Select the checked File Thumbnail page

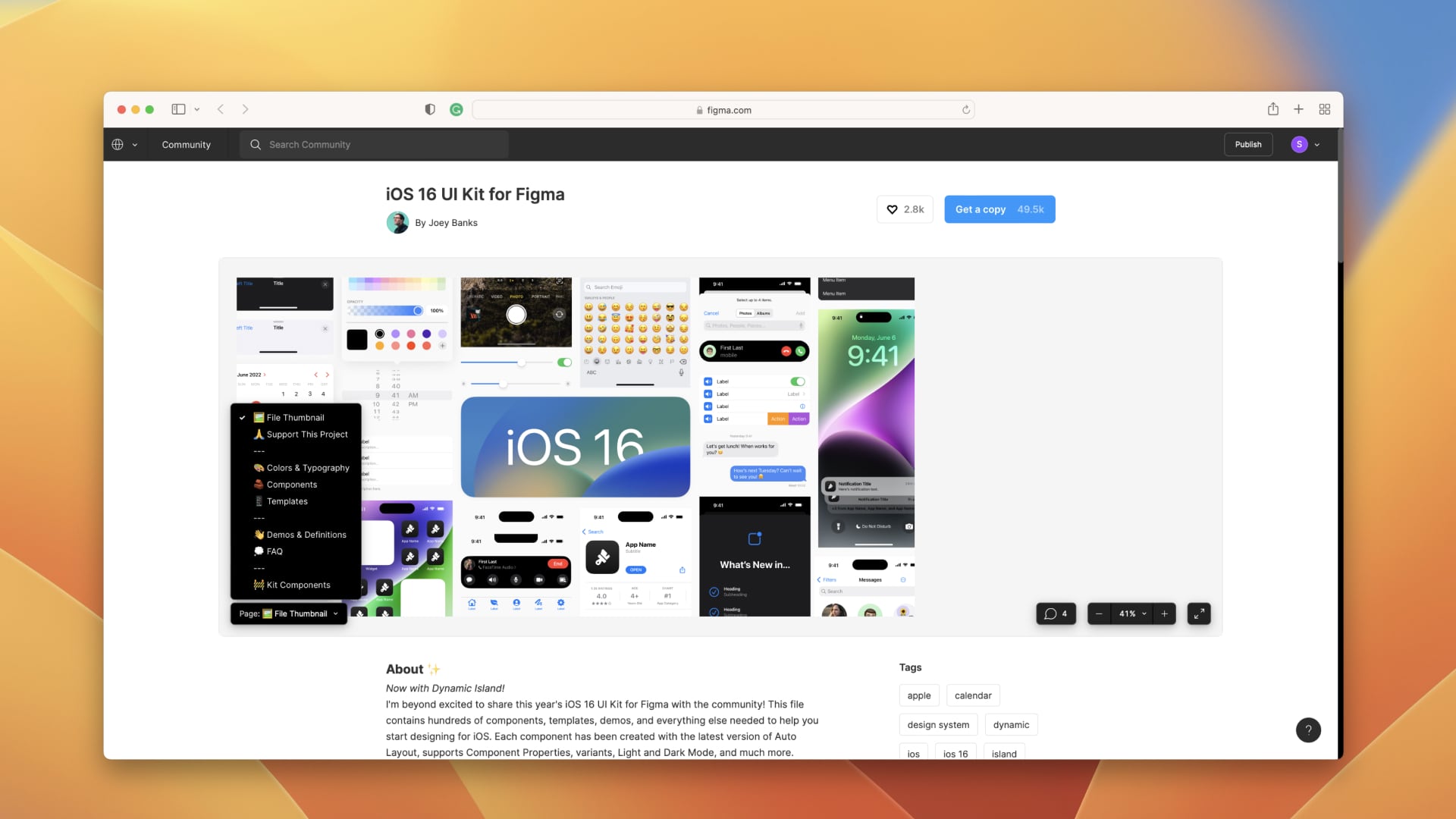pos(295,418)
